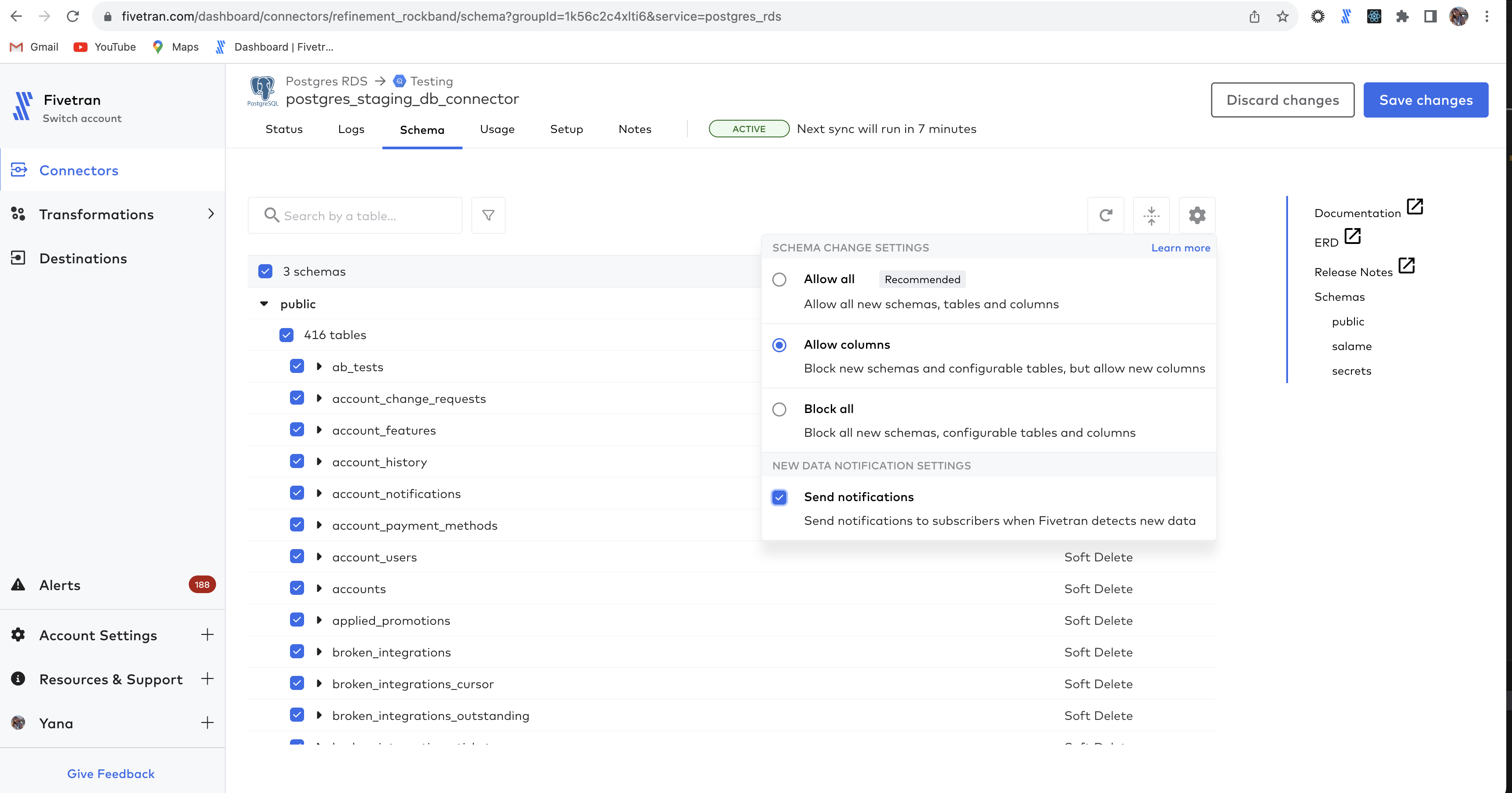The width and height of the screenshot is (1512, 793).
Task: Click the expand/collapse all icon in toolbar
Action: pos(1152,215)
